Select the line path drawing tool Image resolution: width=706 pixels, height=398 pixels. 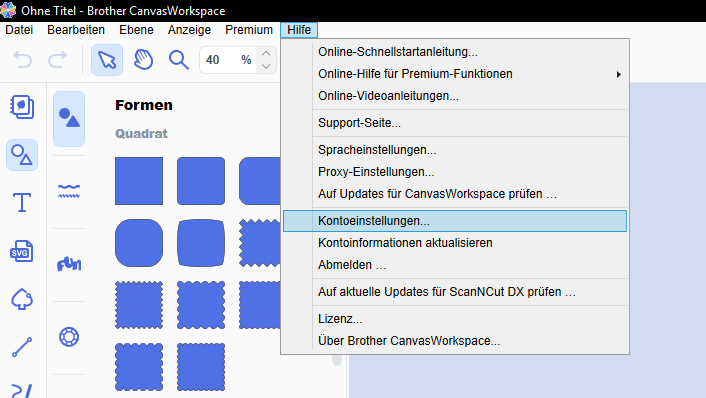coord(22,347)
